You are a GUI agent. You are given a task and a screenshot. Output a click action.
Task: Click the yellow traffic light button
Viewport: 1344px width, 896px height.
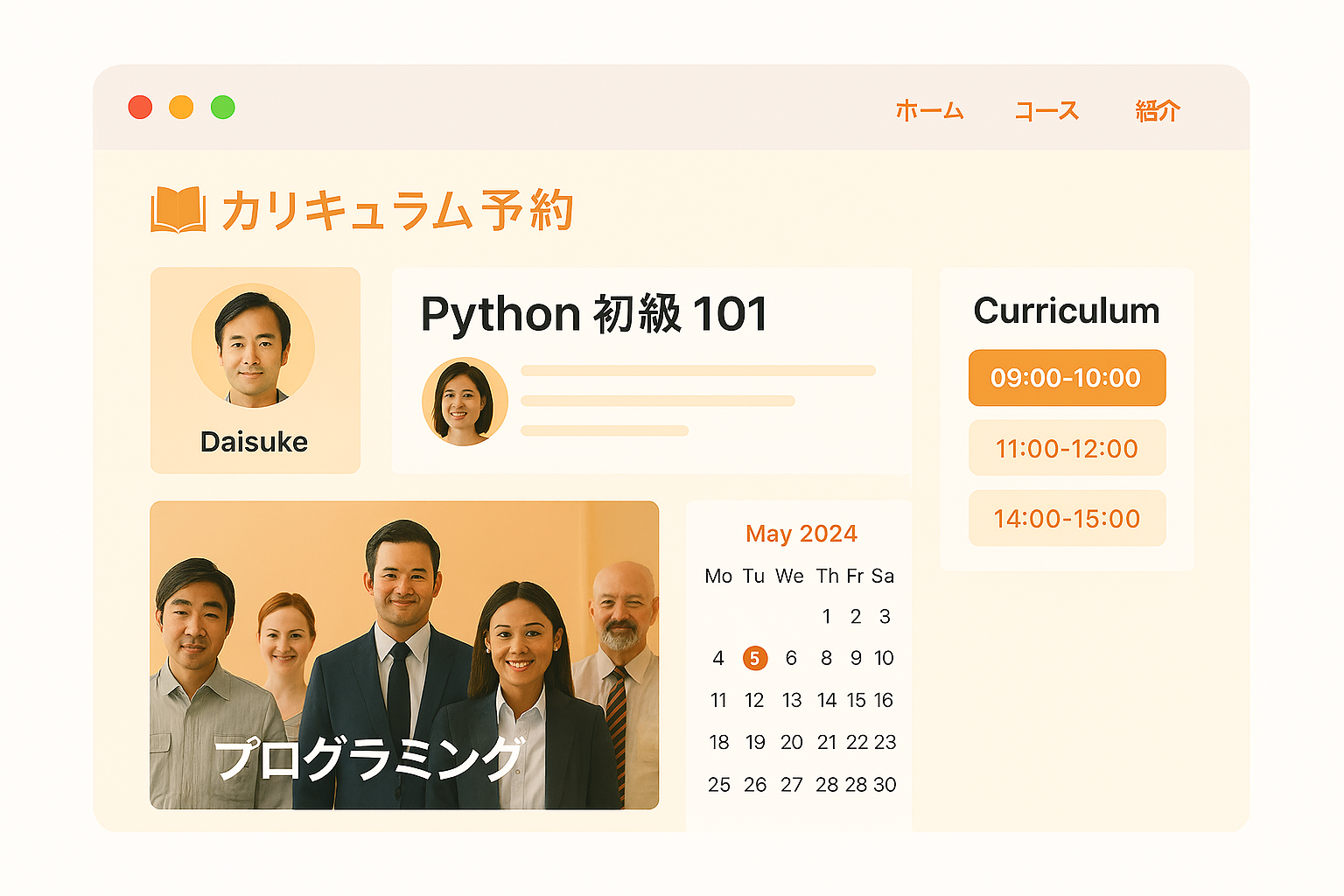click(180, 107)
